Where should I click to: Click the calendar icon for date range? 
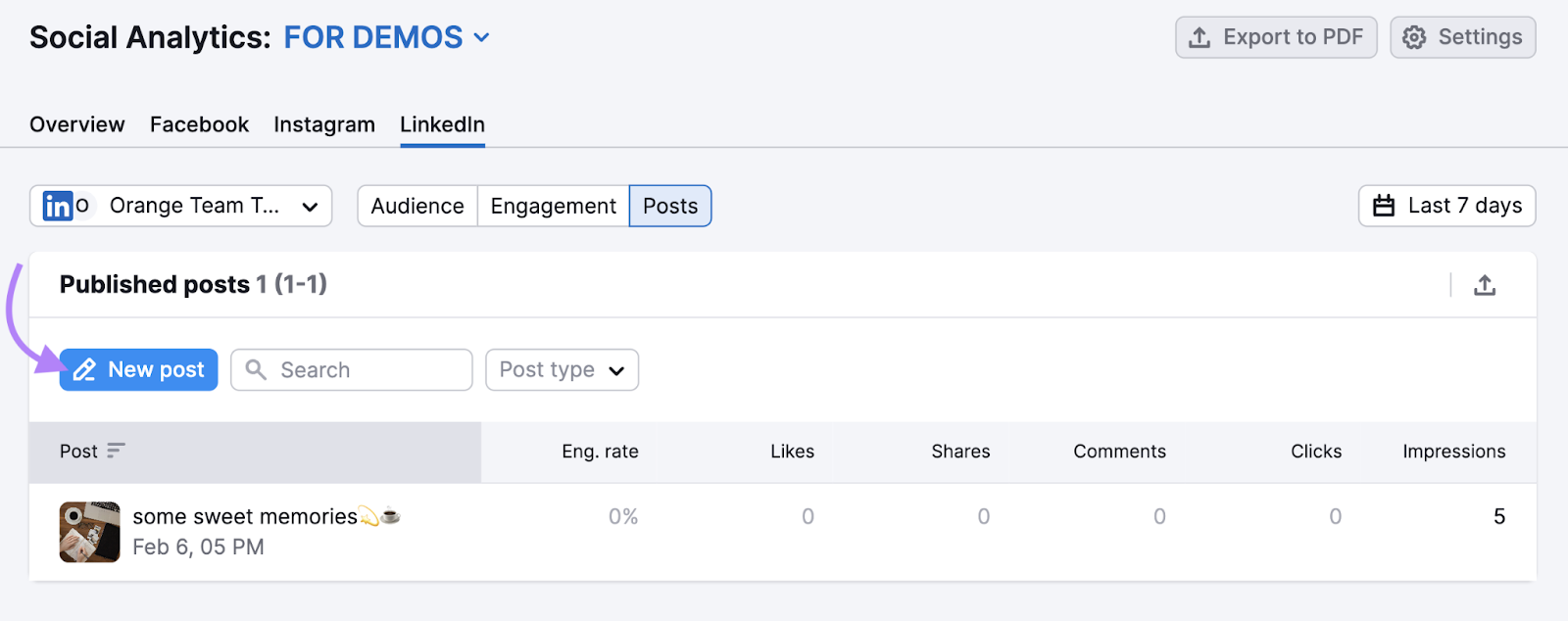pos(1383,206)
